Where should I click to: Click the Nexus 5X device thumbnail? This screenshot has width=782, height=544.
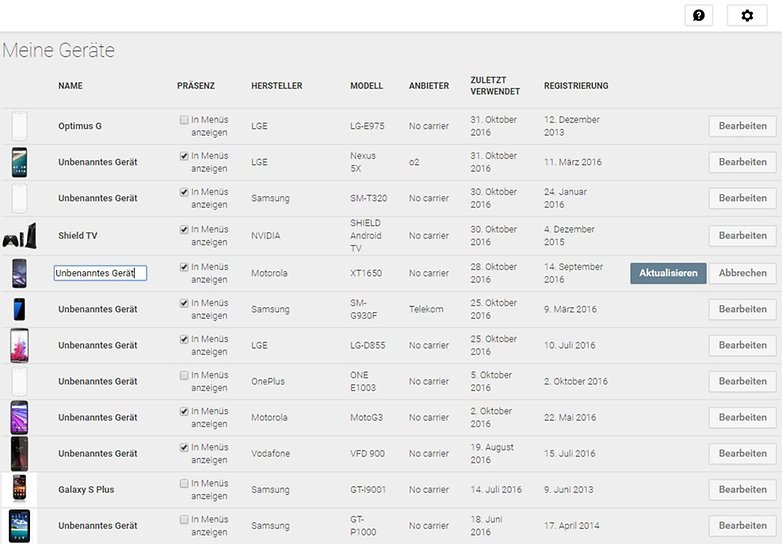tap(19, 162)
